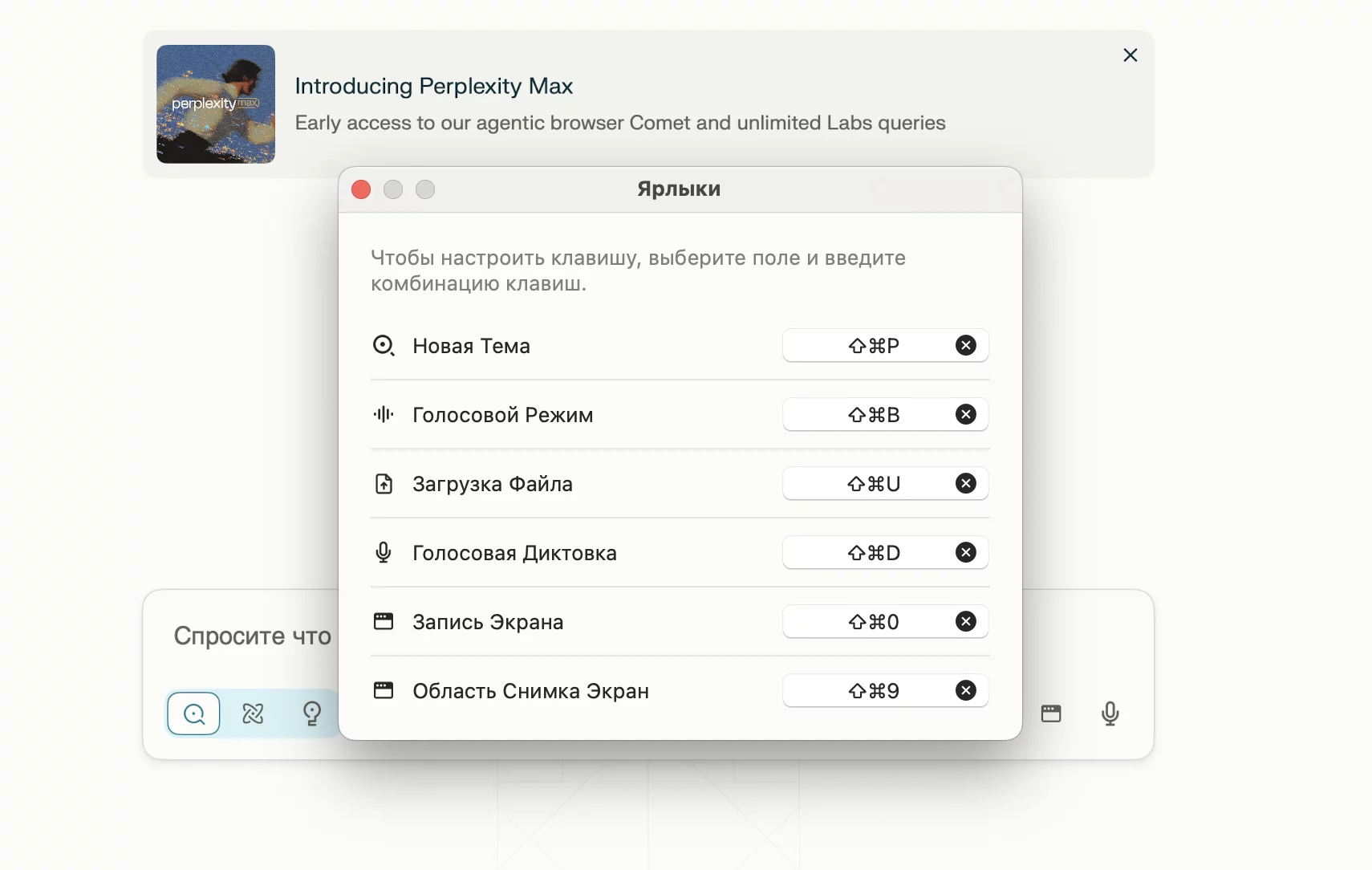Click the microphone dictation icon in search bar

click(1110, 713)
